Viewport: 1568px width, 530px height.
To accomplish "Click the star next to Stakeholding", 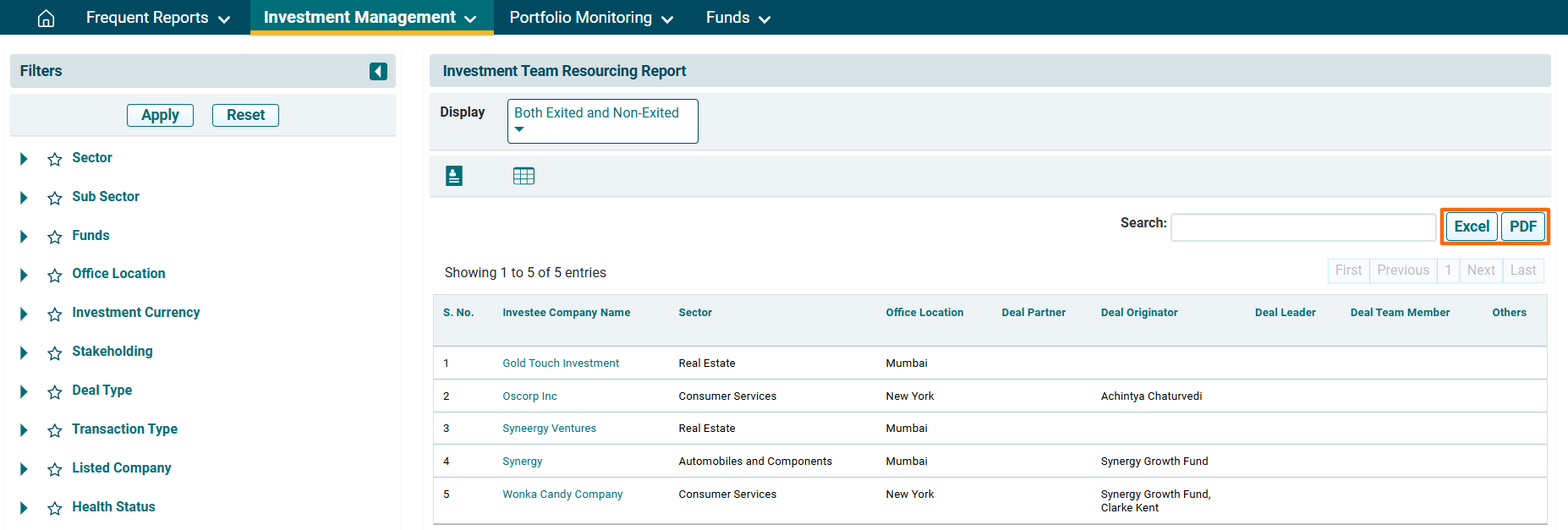I will tap(55, 352).
